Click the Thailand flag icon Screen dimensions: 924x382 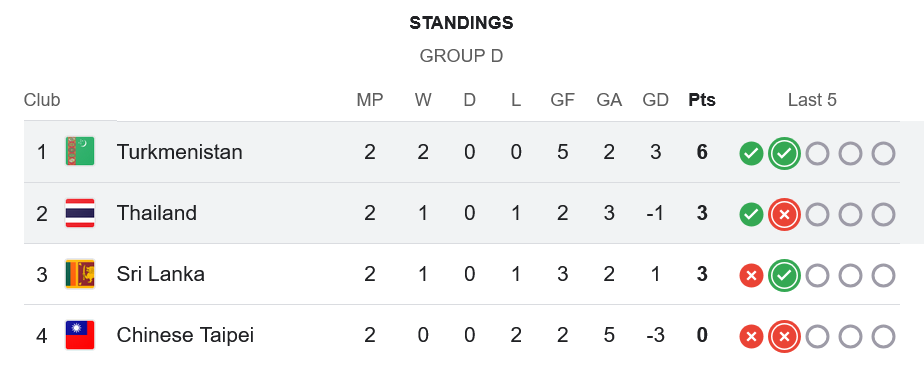click(80, 213)
